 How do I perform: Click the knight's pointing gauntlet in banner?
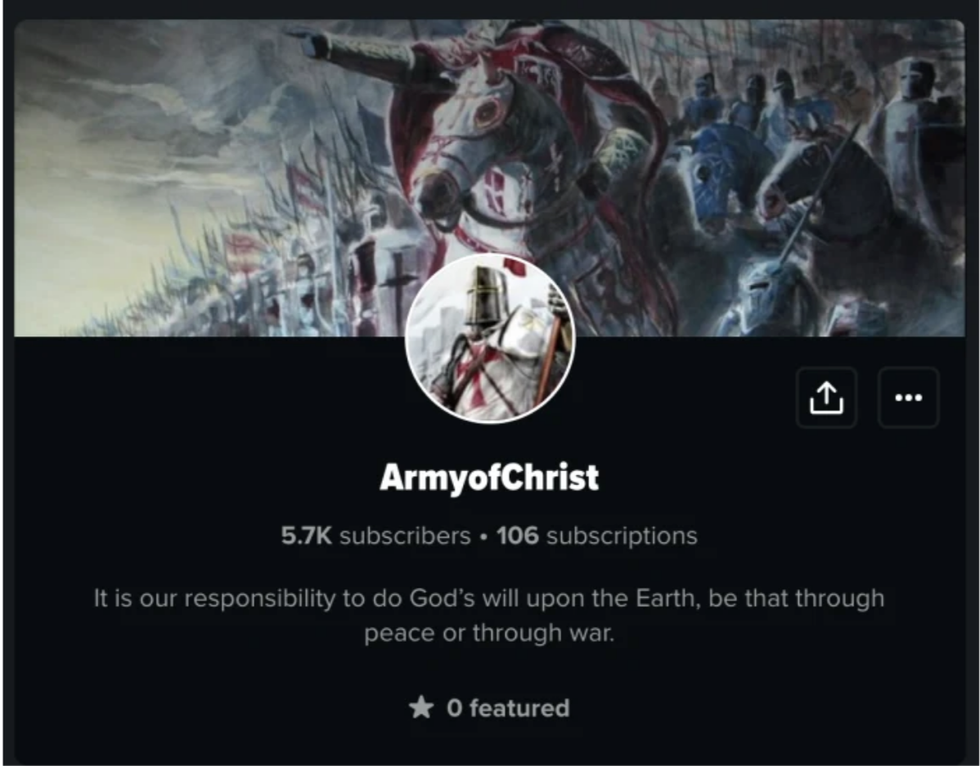(310, 42)
